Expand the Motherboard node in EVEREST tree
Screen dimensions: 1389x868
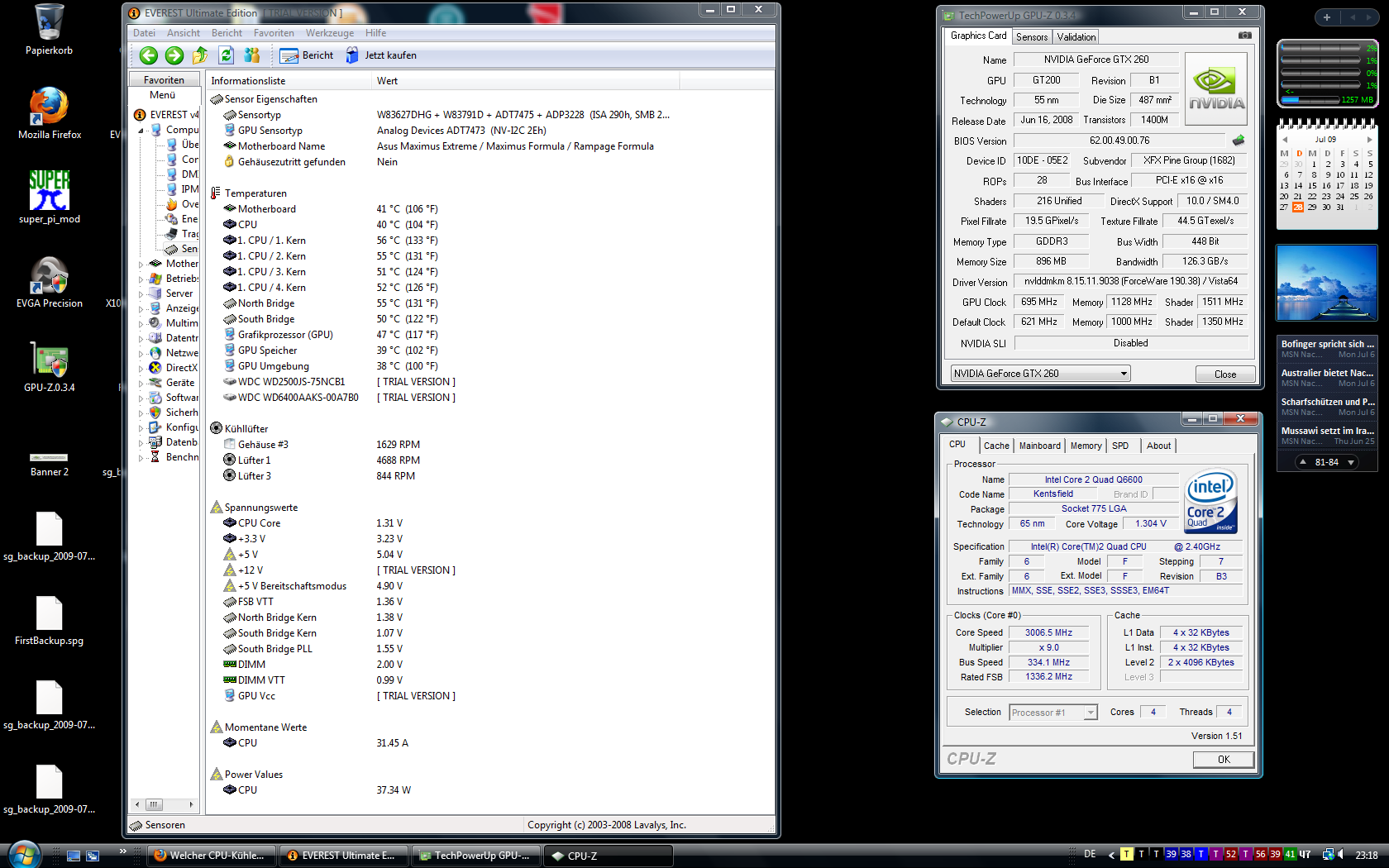(x=141, y=265)
